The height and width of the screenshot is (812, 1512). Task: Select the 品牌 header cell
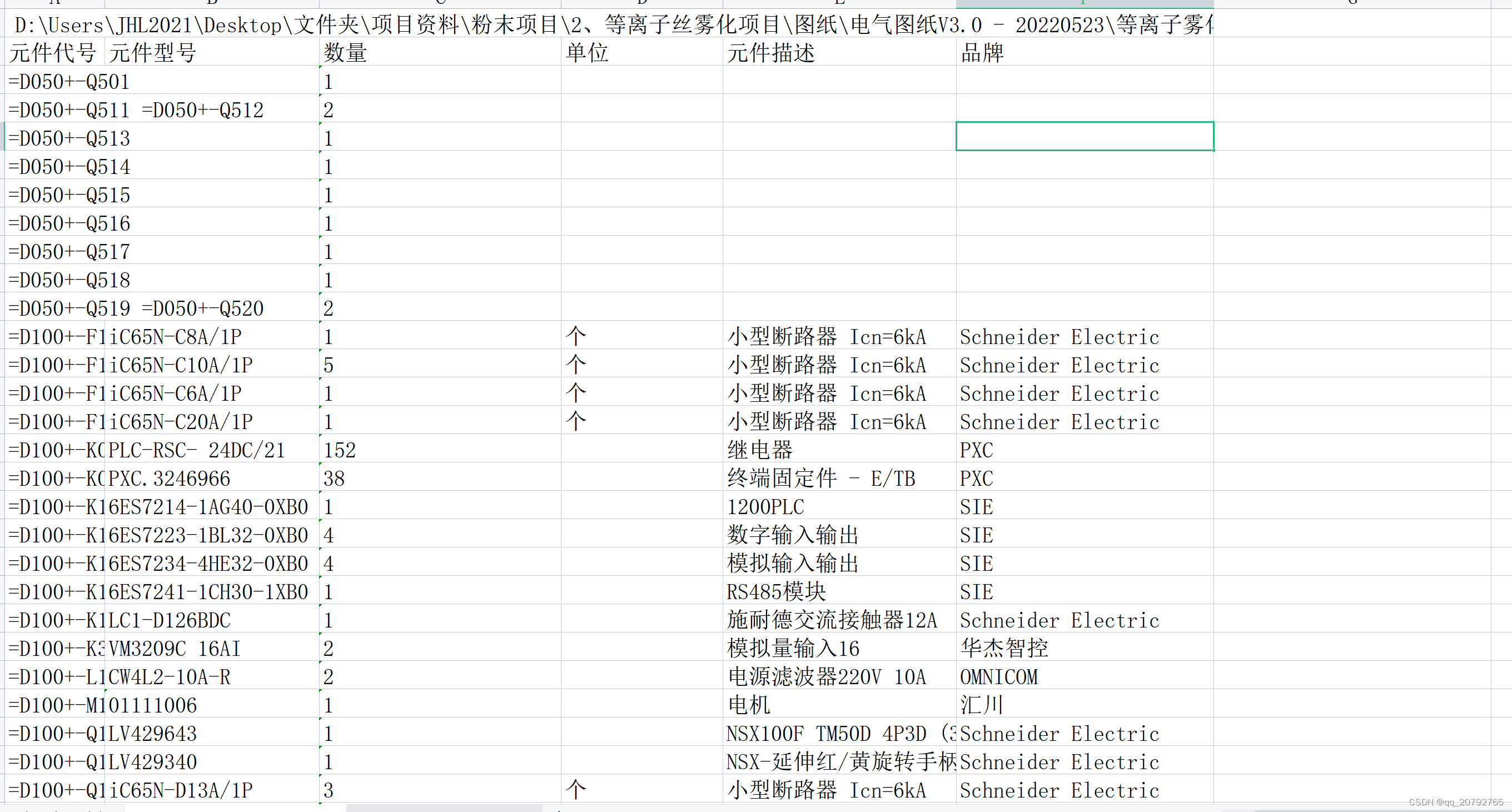pyautogui.click(x=1085, y=52)
